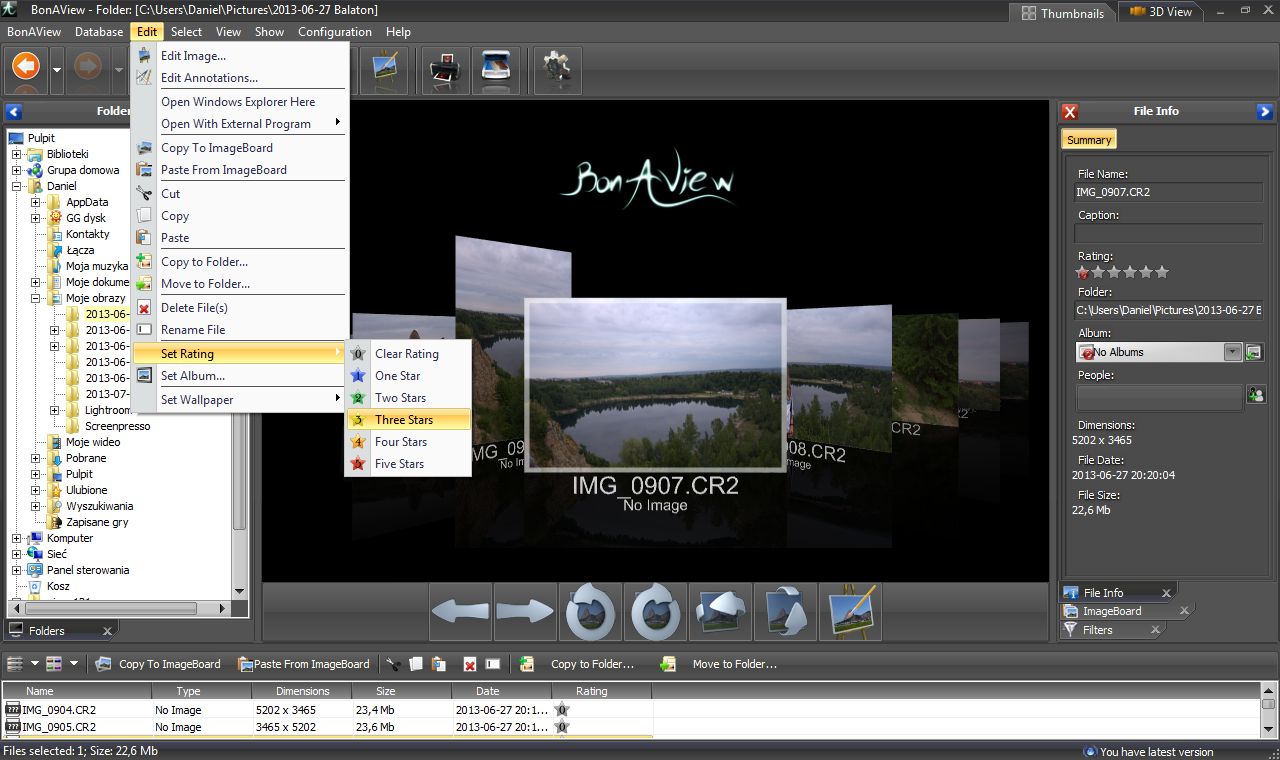1280x760 pixels.
Task: Click the flip horizontal icon below the viewer
Action: (x=720, y=611)
